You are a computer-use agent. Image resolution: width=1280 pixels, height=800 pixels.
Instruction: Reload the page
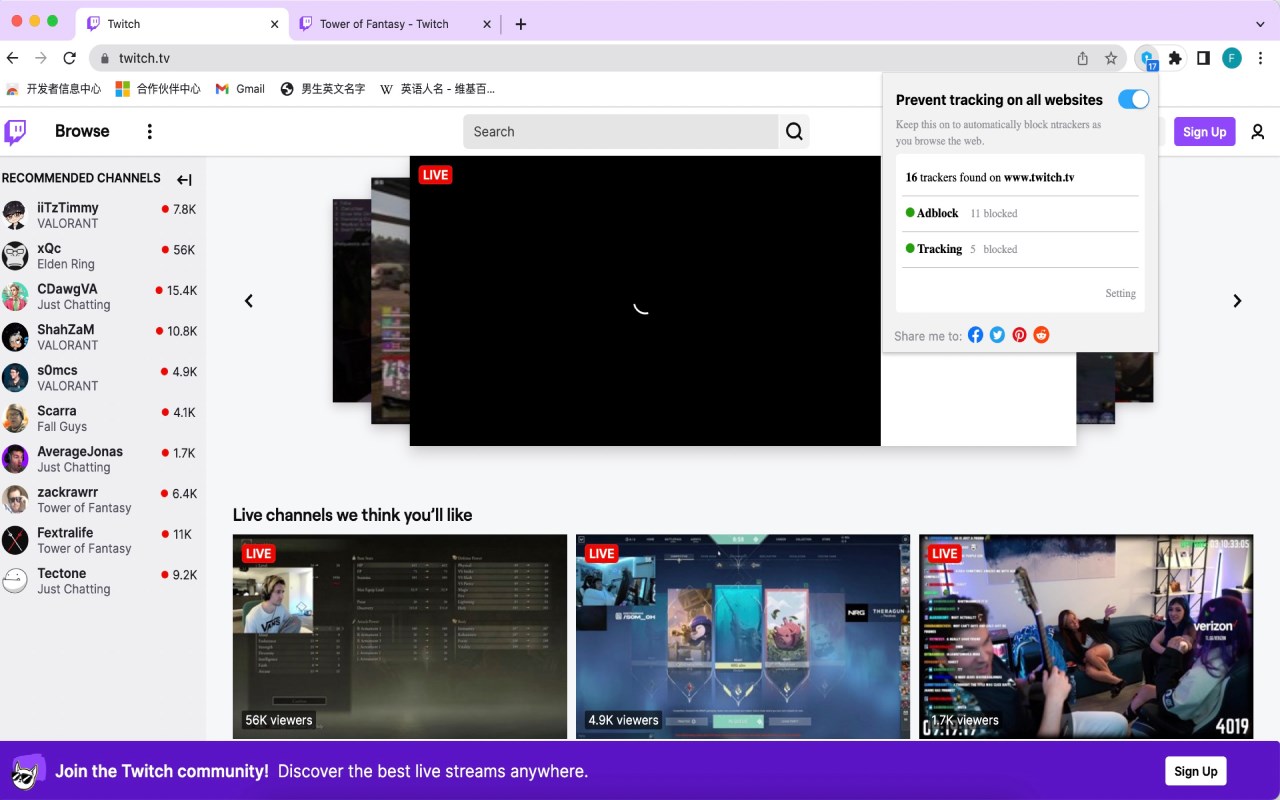point(69,58)
